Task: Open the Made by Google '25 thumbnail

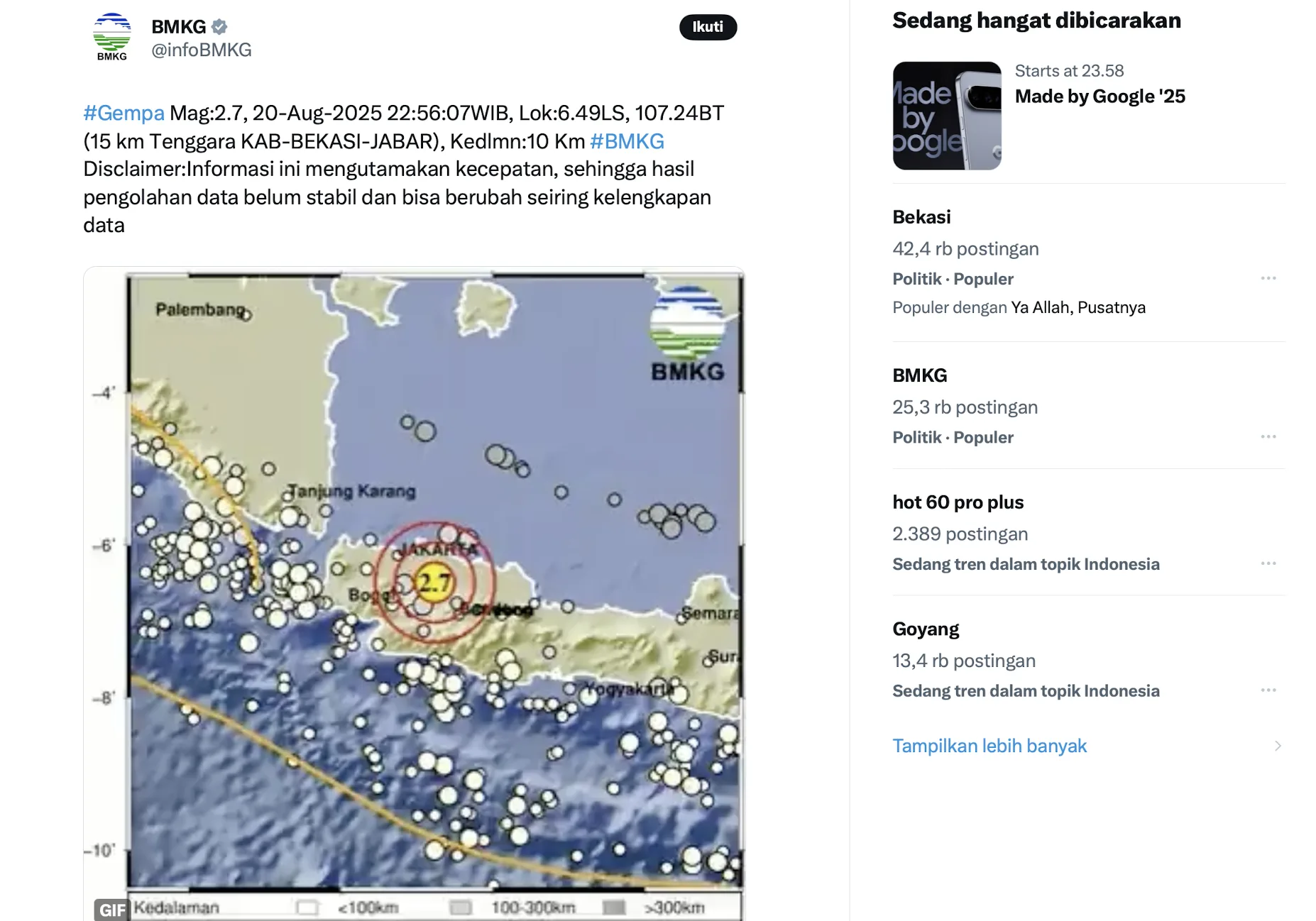Action: [947, 116]
